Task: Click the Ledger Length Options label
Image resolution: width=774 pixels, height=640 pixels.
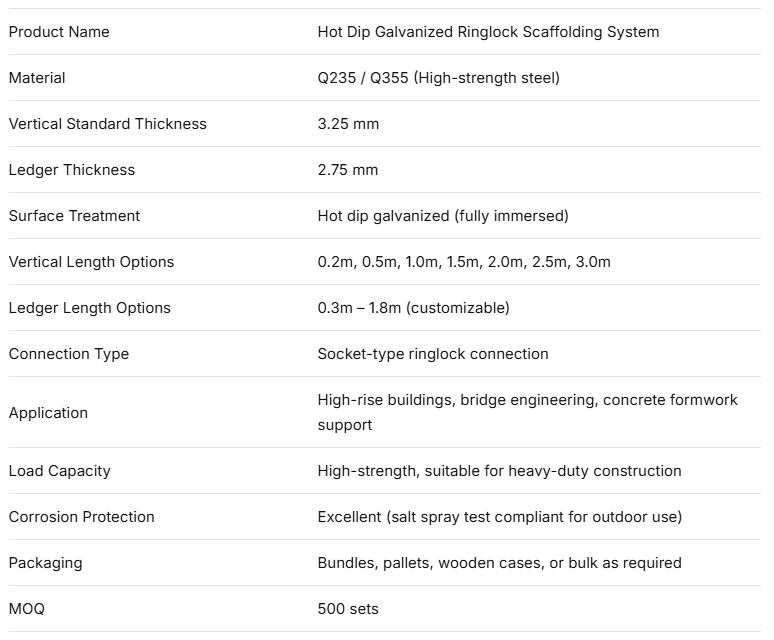Action: (89, 308)
